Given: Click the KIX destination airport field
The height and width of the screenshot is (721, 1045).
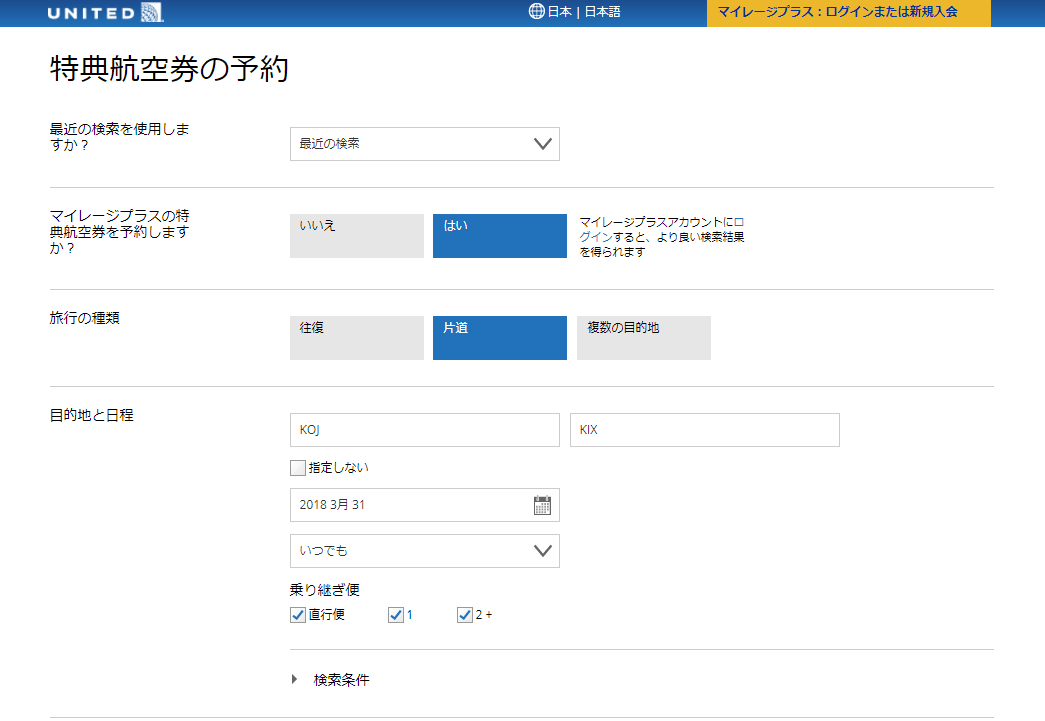Looking at the screenshot, I should (704, 430).
